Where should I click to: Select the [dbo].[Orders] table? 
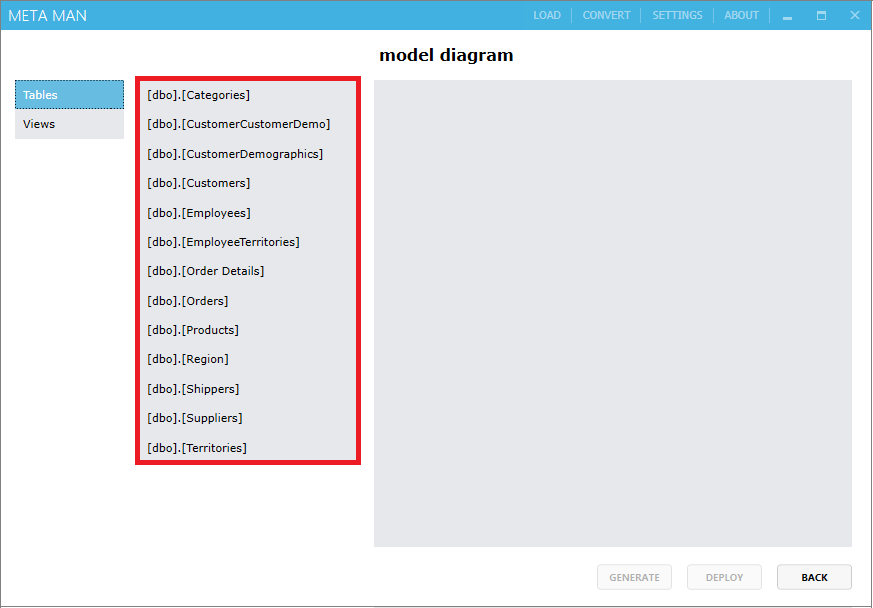point(187,300)
